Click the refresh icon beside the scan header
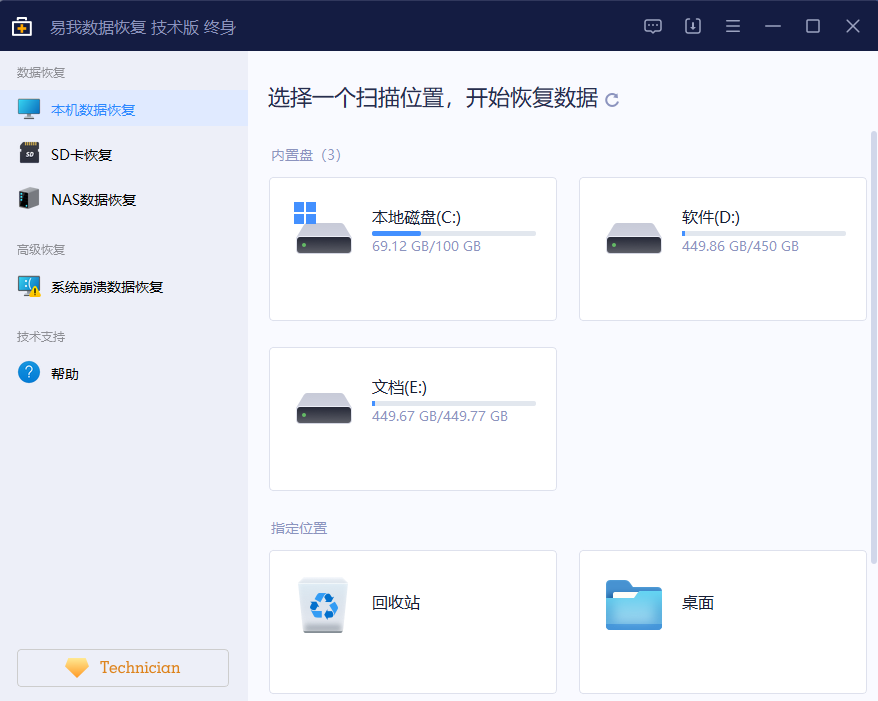The width and height of the screenshot is (878, 701). pyautogui.click(x=611, y=100)
